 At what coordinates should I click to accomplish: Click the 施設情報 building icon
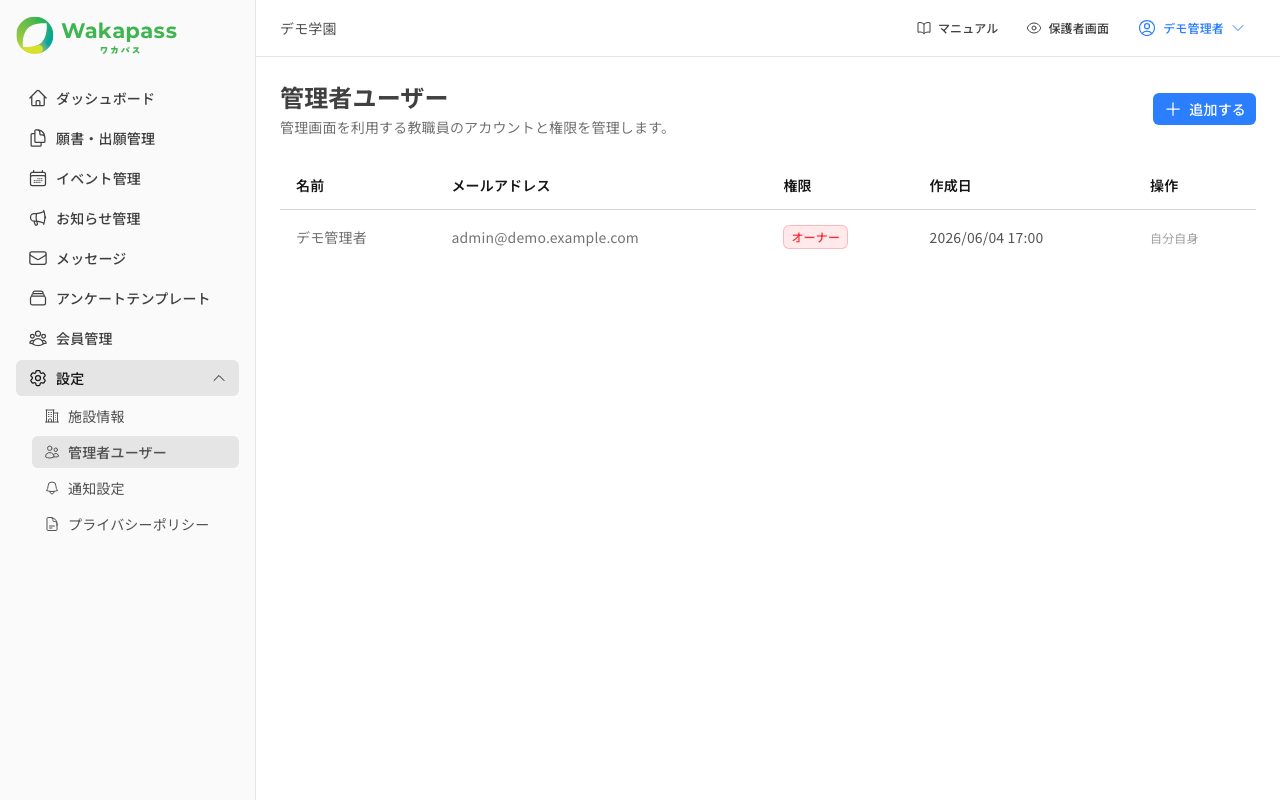(x=52, y=416)
